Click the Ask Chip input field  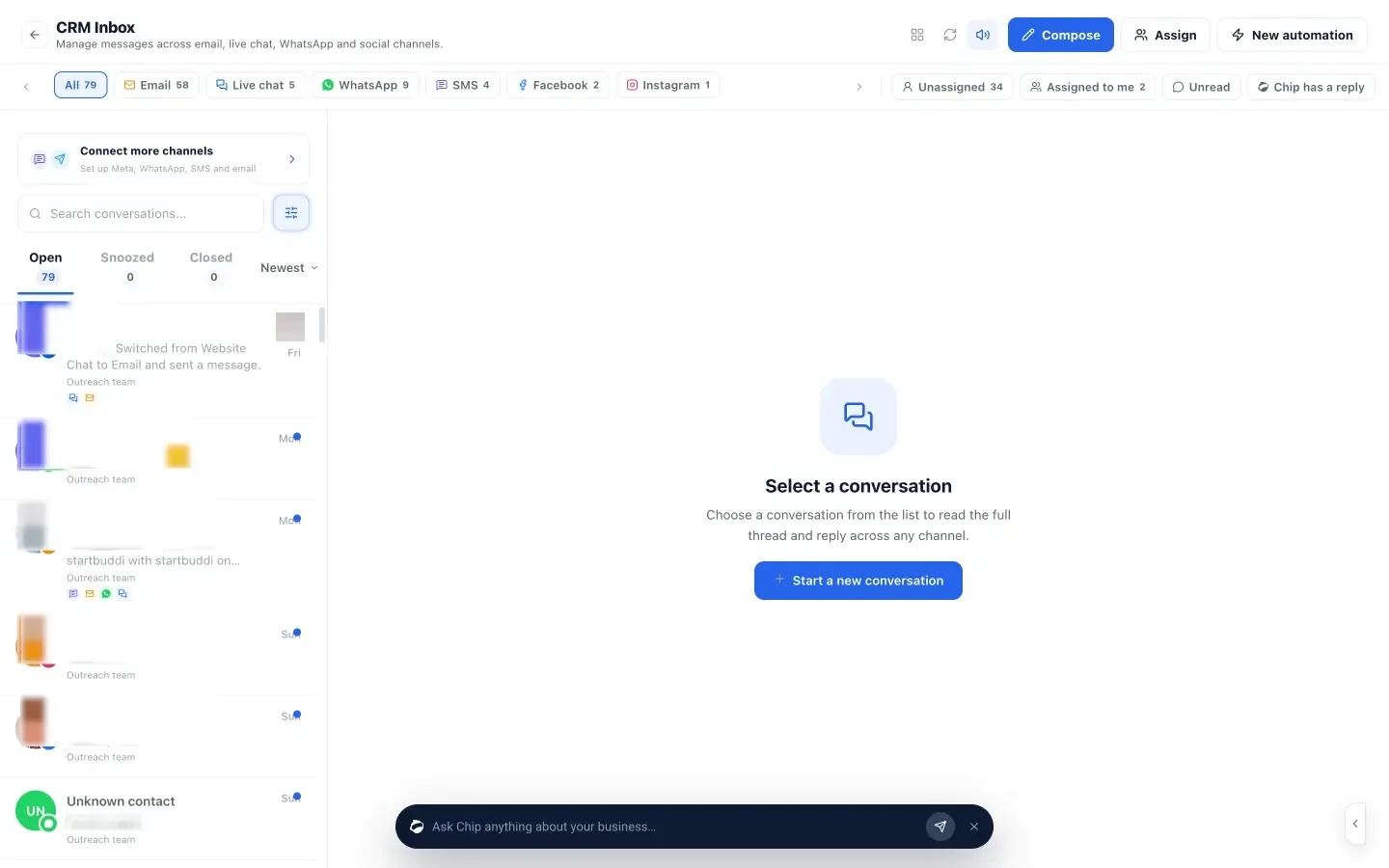click(x=673, y=827)
